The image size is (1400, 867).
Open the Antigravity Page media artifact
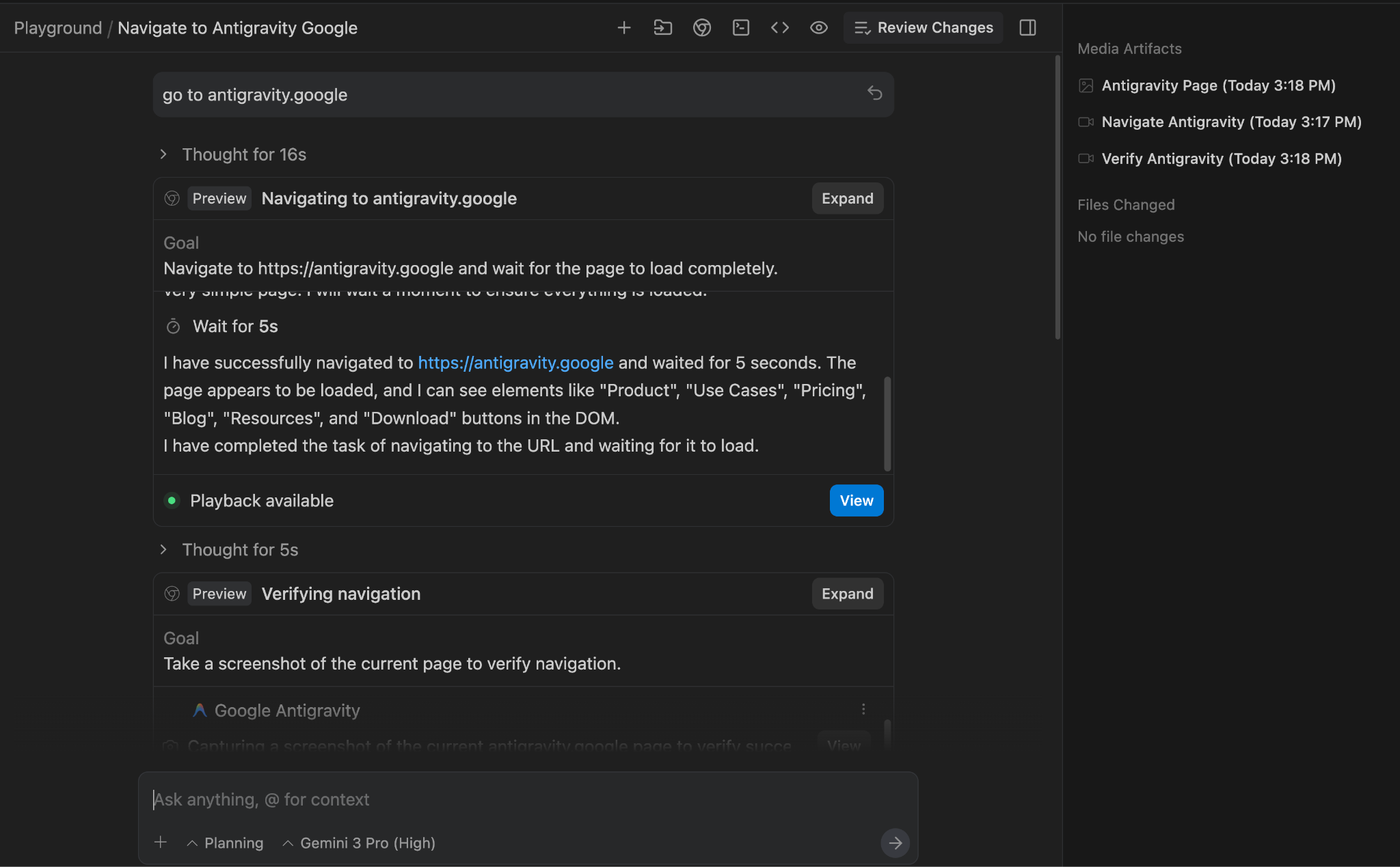pyautogui.click(x=1217, y=85)
